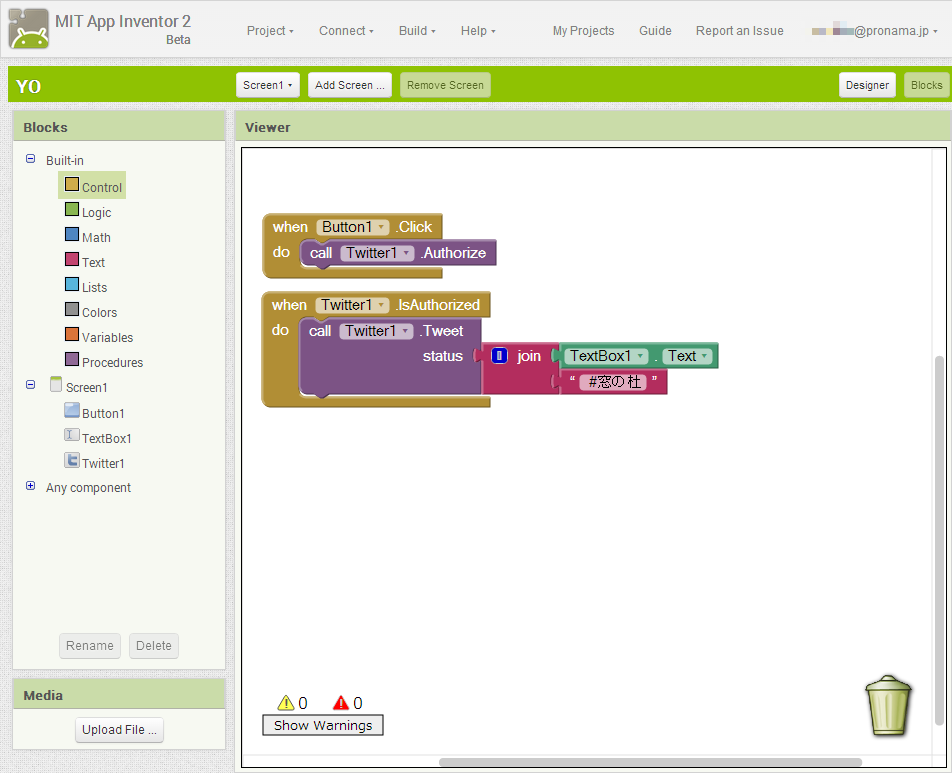Screen dimensions: 952x773
Task: Click the trash can in the Viewer
Action: 888,706
